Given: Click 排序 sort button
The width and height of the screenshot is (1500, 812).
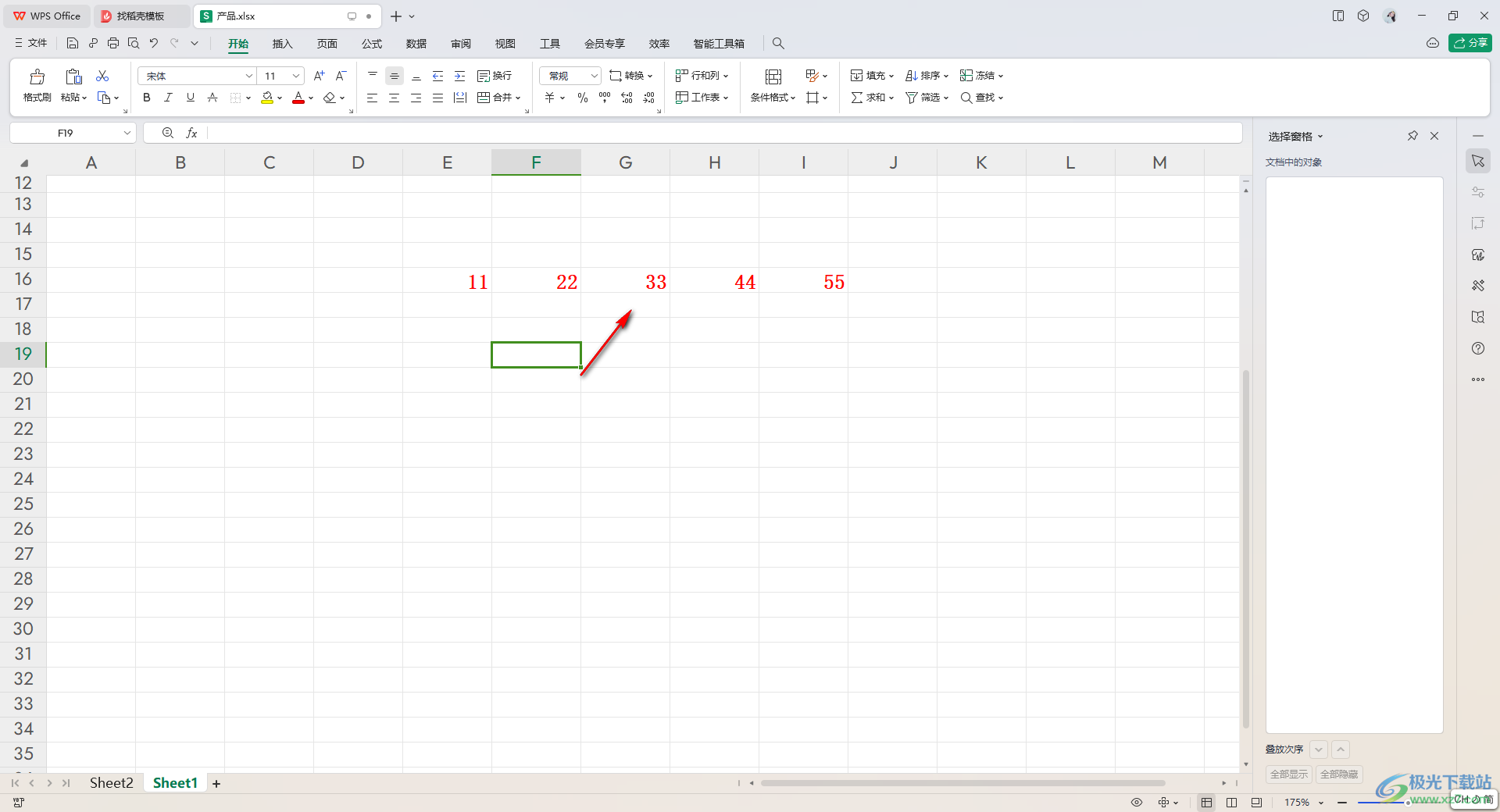Looking at the screenshot, I should coord(927,76).
